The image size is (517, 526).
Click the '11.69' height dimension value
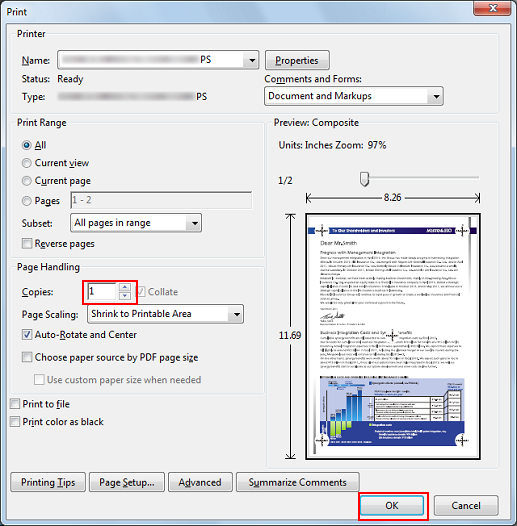click(290, 335)
